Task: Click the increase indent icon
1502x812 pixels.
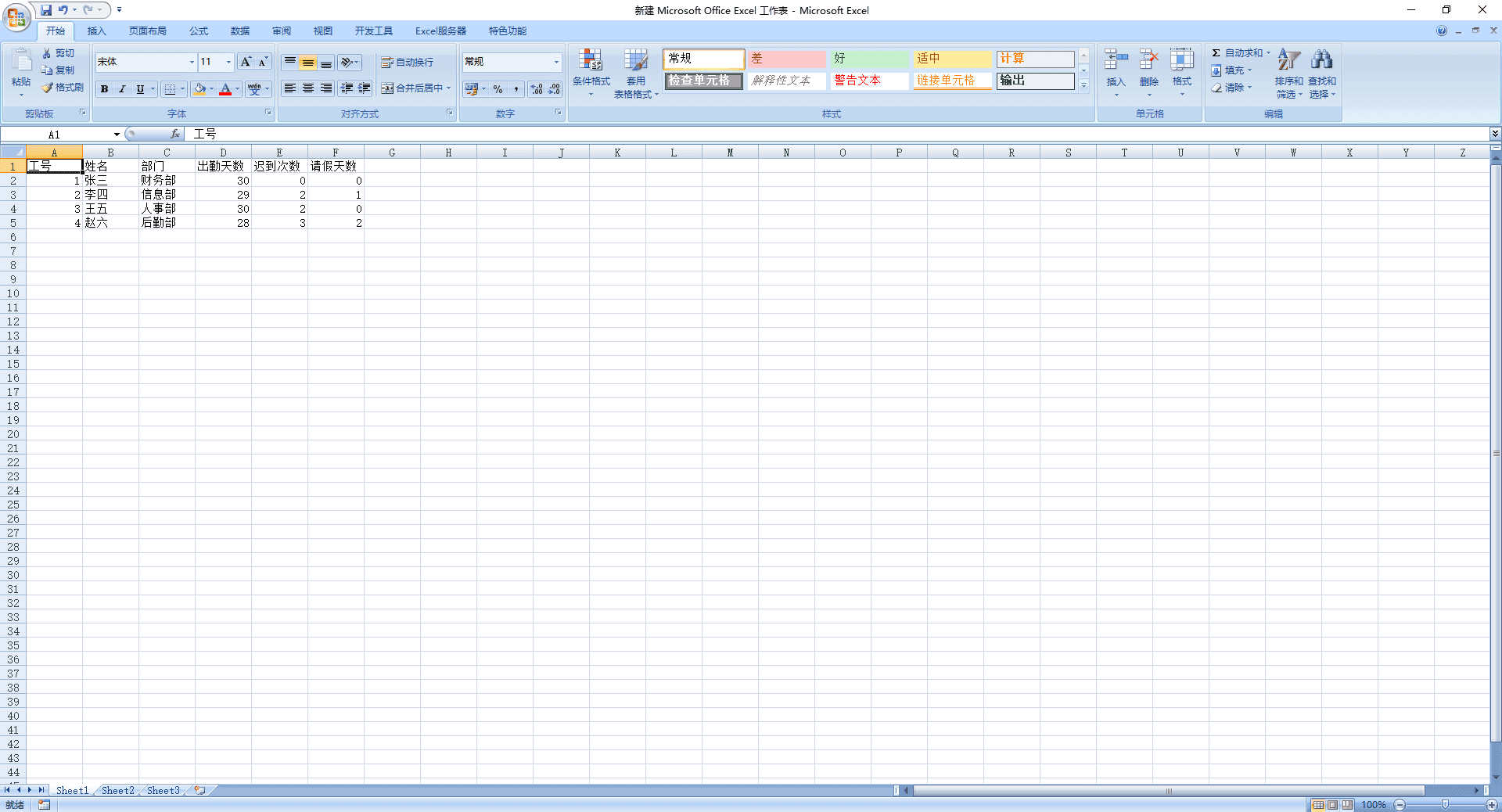Action: [365, 88]
